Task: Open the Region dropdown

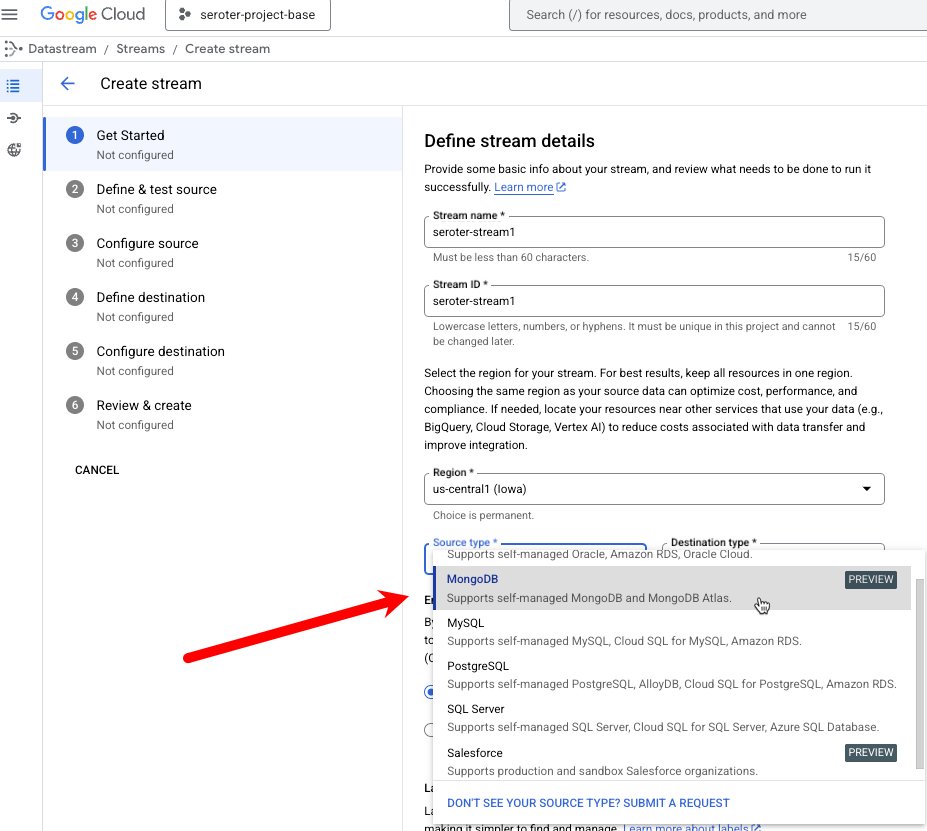Action: click(654, 489)
